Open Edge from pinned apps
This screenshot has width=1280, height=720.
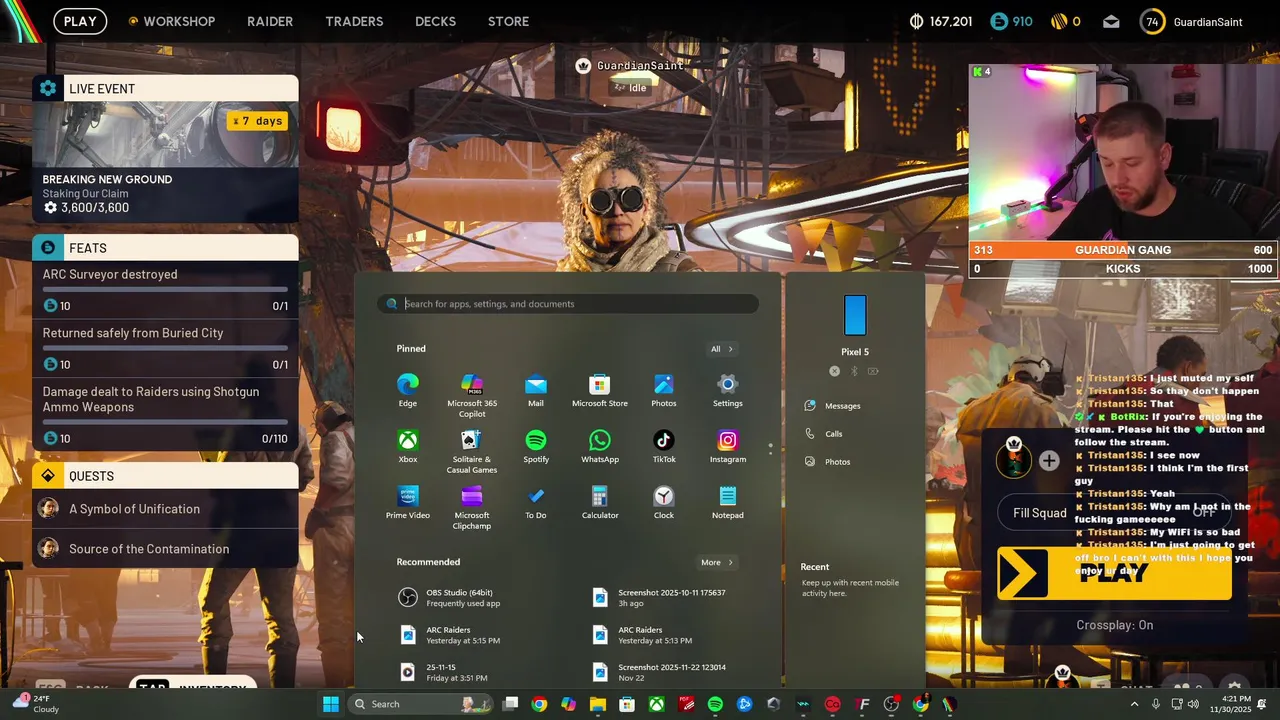tap(408, 390)
